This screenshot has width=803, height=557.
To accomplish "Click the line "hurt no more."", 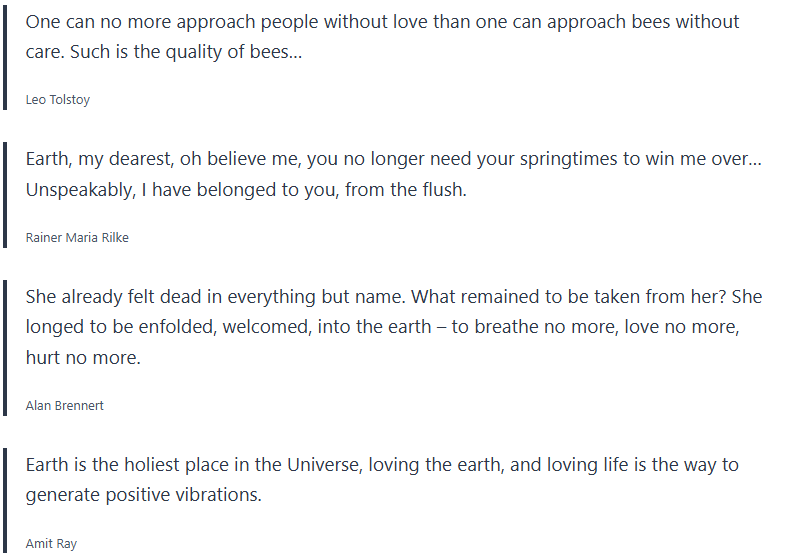I will pos(83,358).
